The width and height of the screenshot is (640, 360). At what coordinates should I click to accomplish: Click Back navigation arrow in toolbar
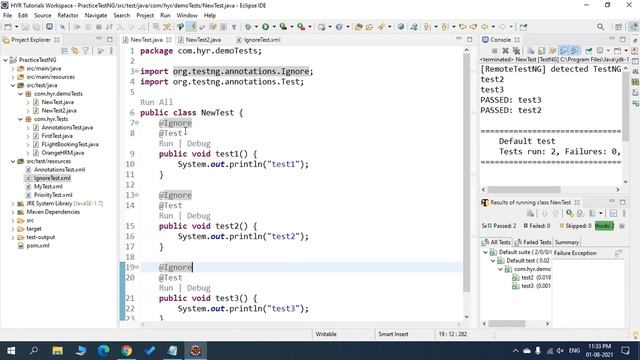click(x=484, y=27)
